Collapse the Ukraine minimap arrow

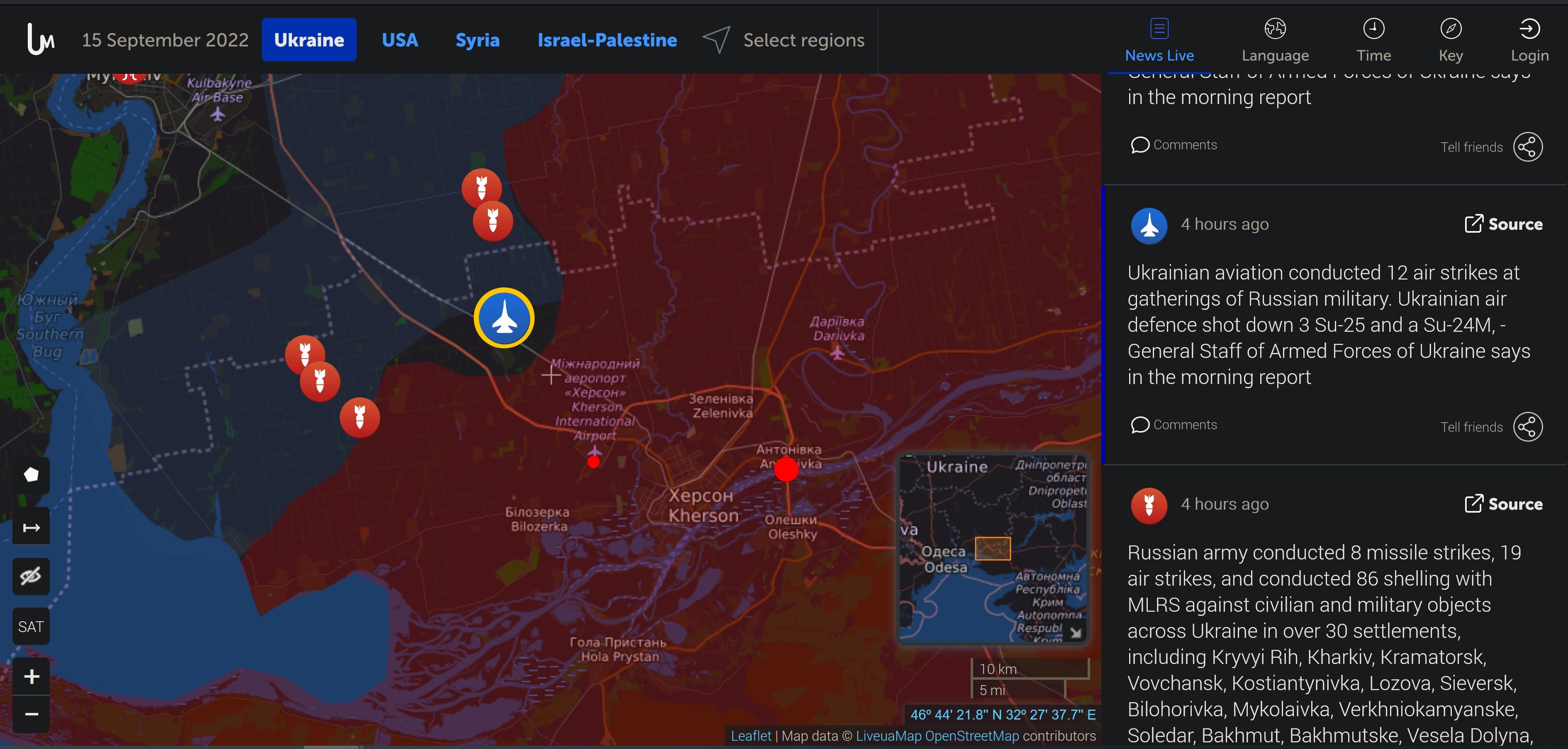(x=1076, y=633)
